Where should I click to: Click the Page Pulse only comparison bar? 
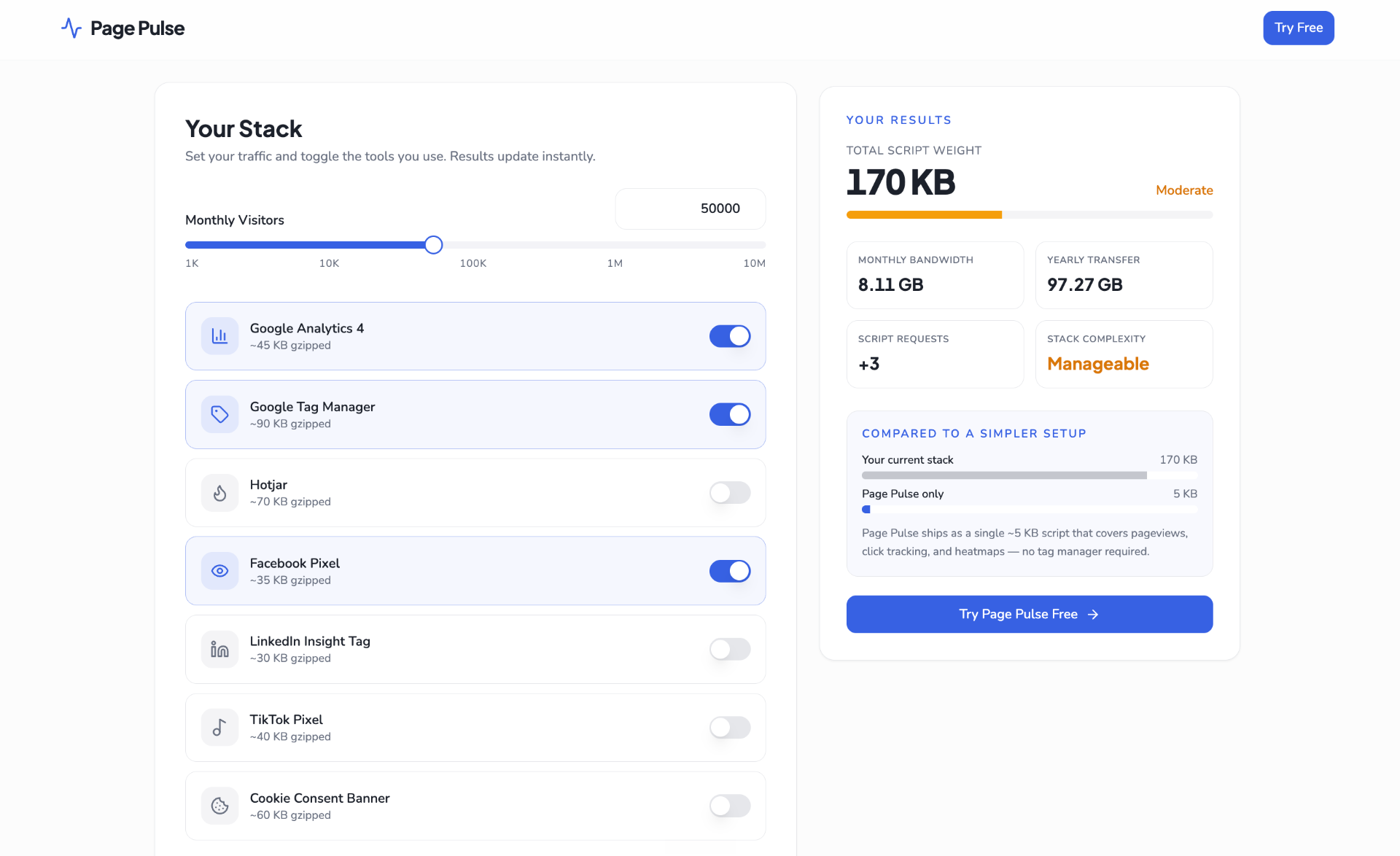[x=1030, y=510]
